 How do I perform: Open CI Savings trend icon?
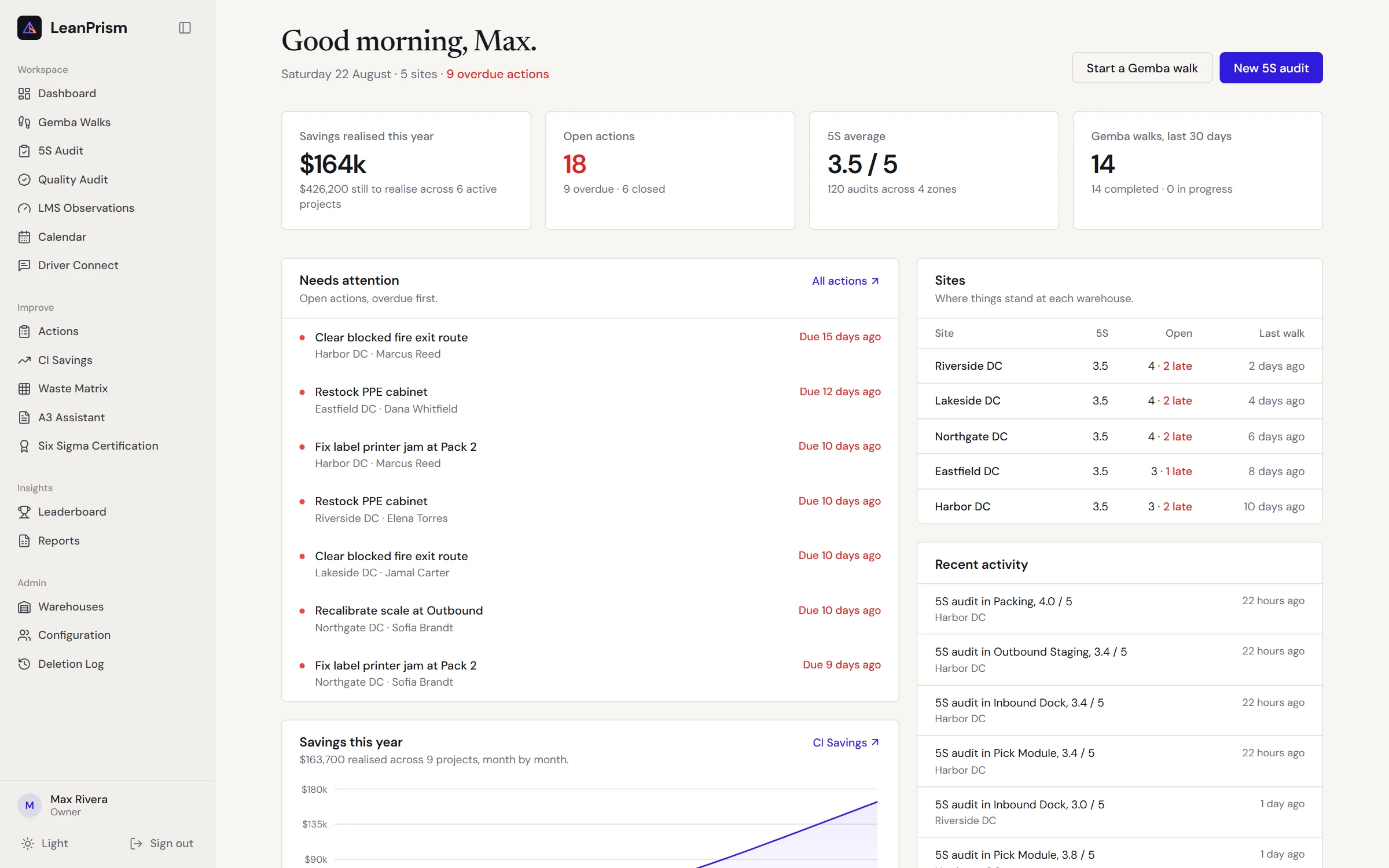[x=24, y=360]
